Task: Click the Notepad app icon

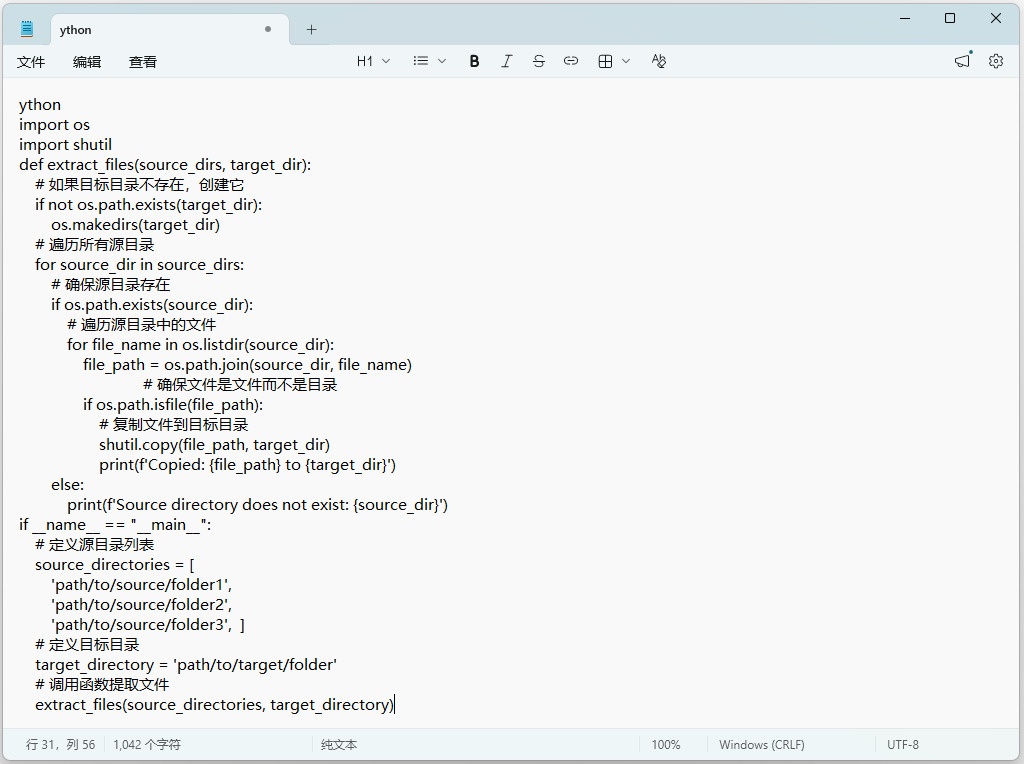Action: click(x=27, y=29)
